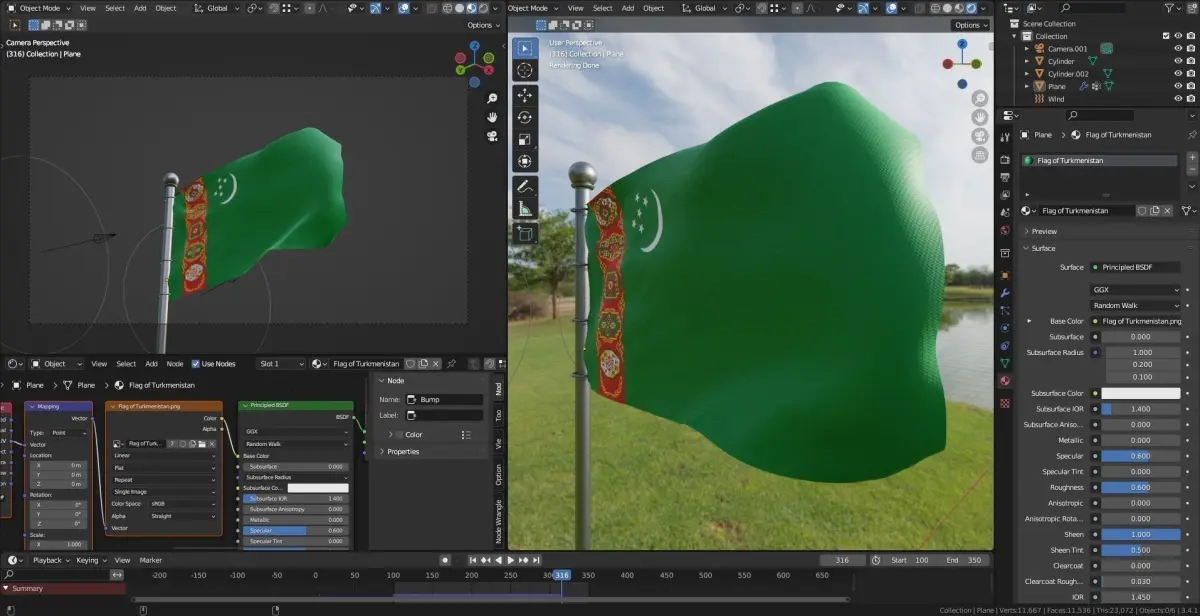Toggle Use Nodes checkbox

(x=195, y=364)
